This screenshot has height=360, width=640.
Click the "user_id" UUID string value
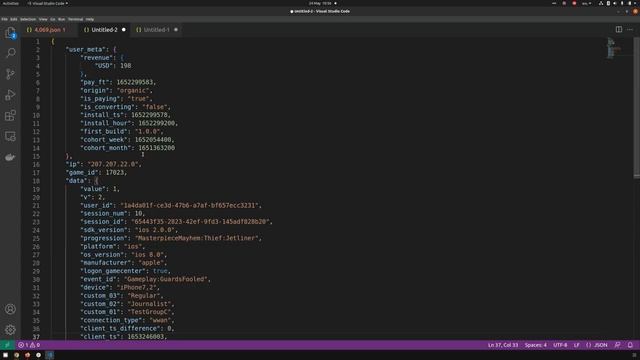(x=190, y=205)
